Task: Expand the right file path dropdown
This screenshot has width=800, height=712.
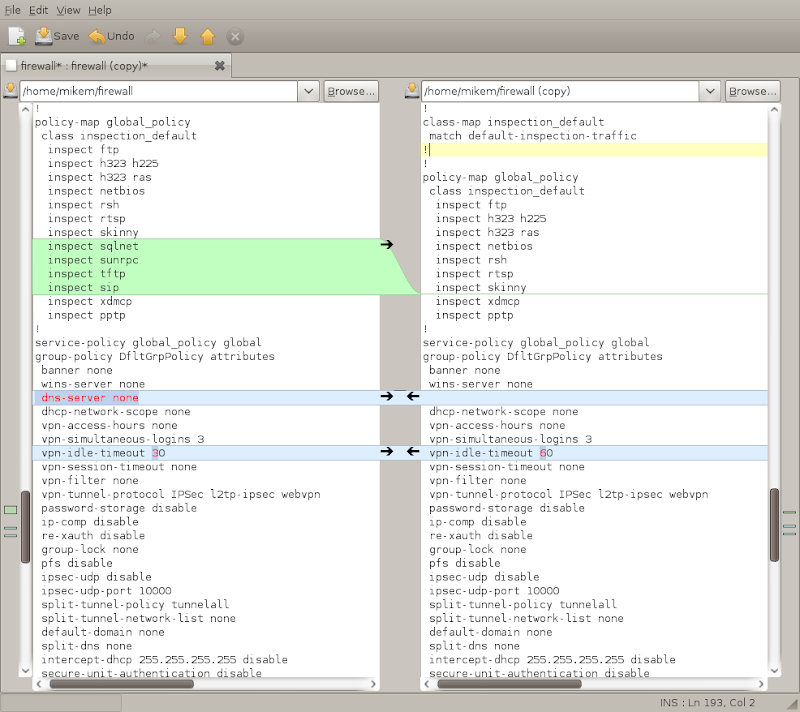Action: click(x=710, y=91)
